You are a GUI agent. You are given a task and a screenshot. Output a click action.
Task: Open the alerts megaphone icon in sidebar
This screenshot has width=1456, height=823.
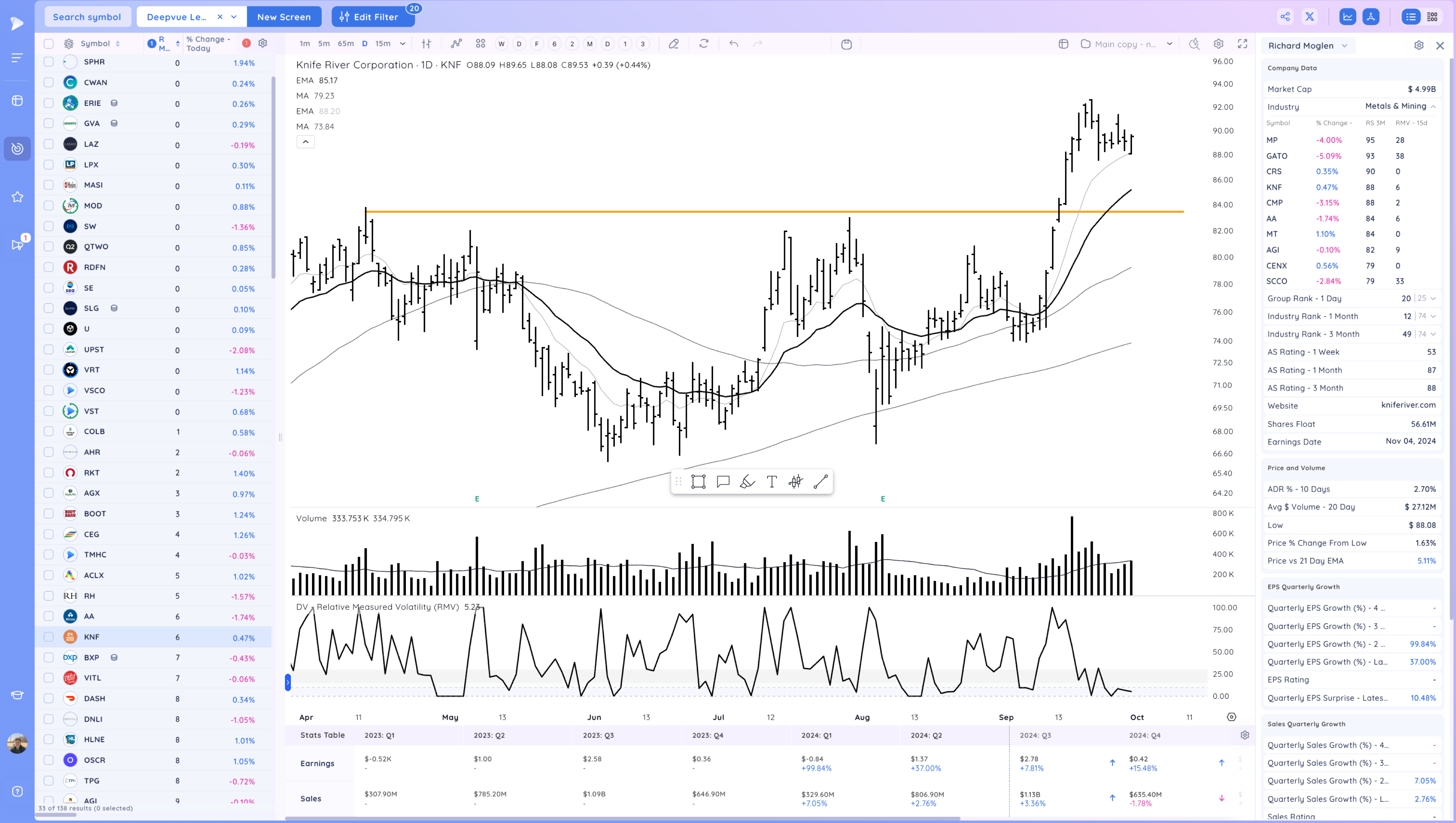coord(17,245)
